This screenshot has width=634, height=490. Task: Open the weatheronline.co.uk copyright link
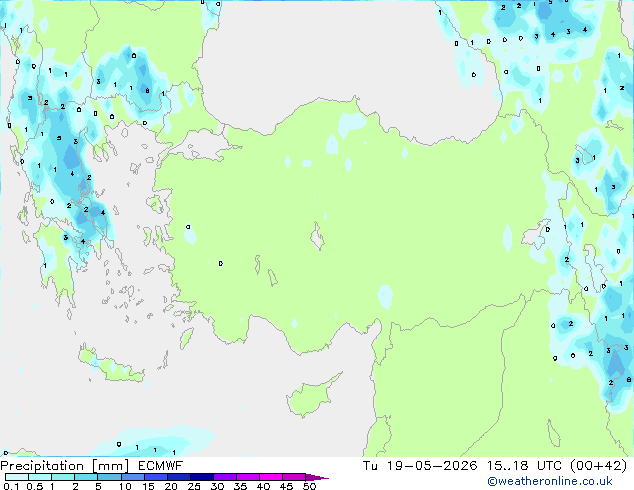click(x=550, y=481)
